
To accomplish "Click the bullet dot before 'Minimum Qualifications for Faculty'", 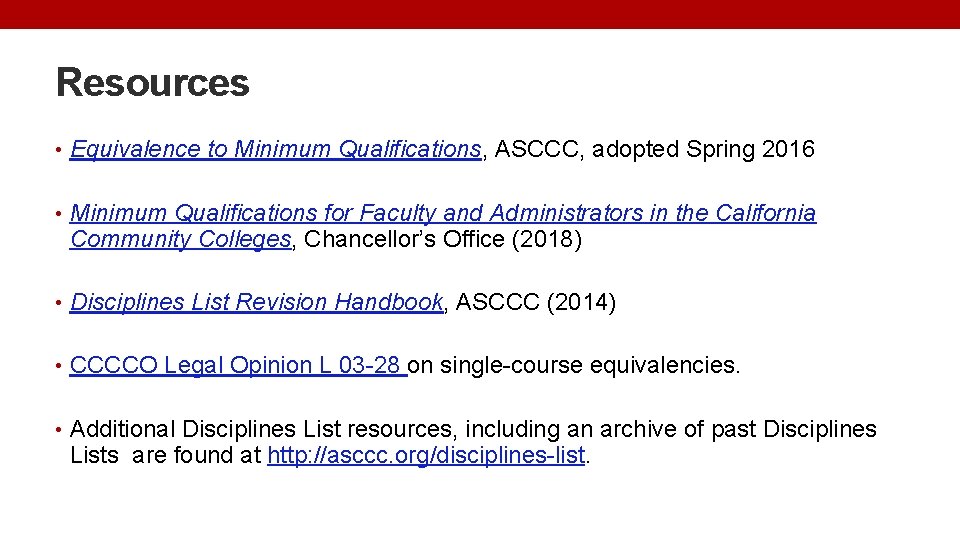I will [61, 215].
